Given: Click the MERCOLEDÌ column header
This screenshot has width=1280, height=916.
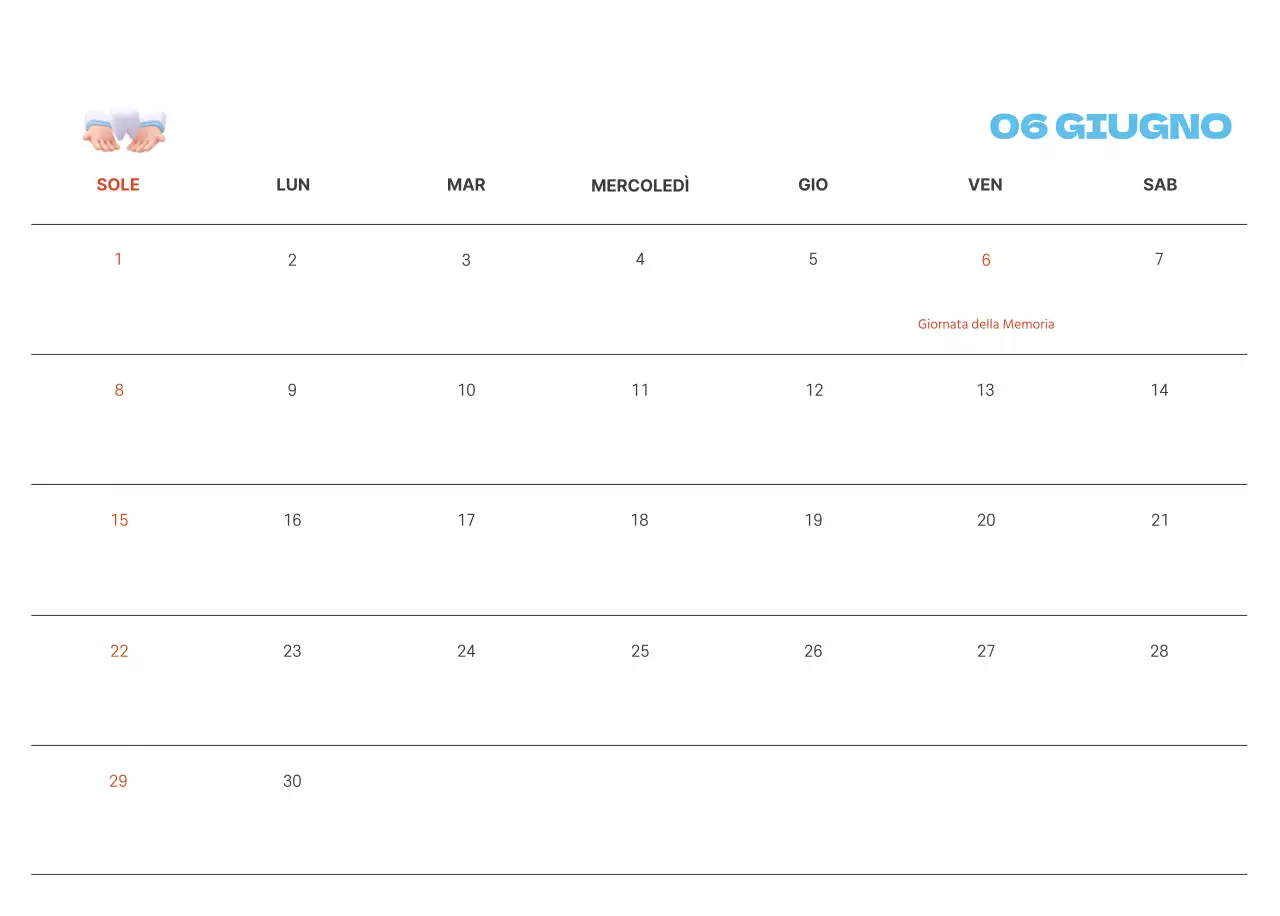Looking at the screenshot, I should coord(640,186).
